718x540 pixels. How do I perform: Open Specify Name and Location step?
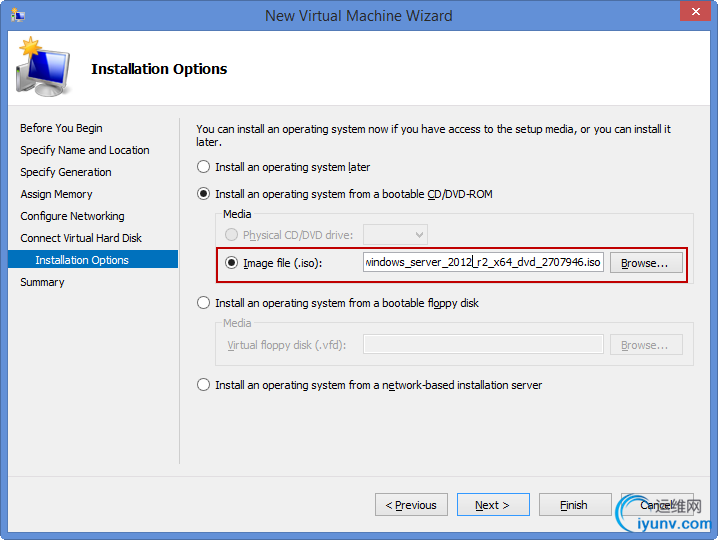click(85, 150)
